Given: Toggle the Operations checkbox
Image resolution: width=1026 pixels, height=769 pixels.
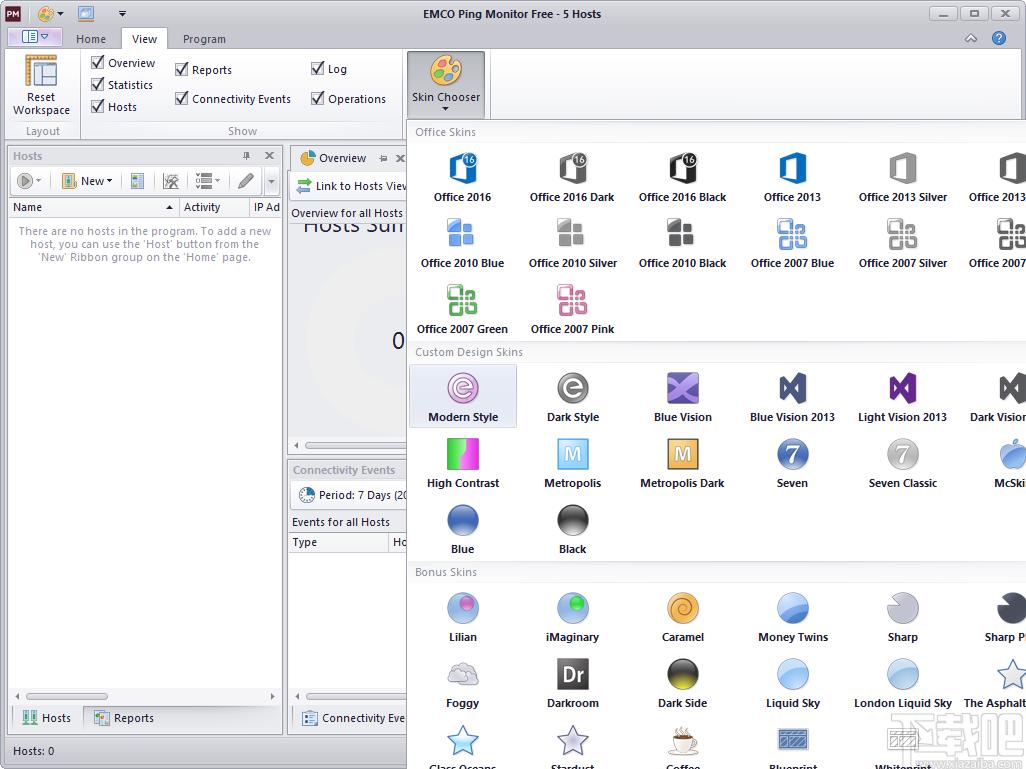Looking at the screenshot, I should click(318, 98).
